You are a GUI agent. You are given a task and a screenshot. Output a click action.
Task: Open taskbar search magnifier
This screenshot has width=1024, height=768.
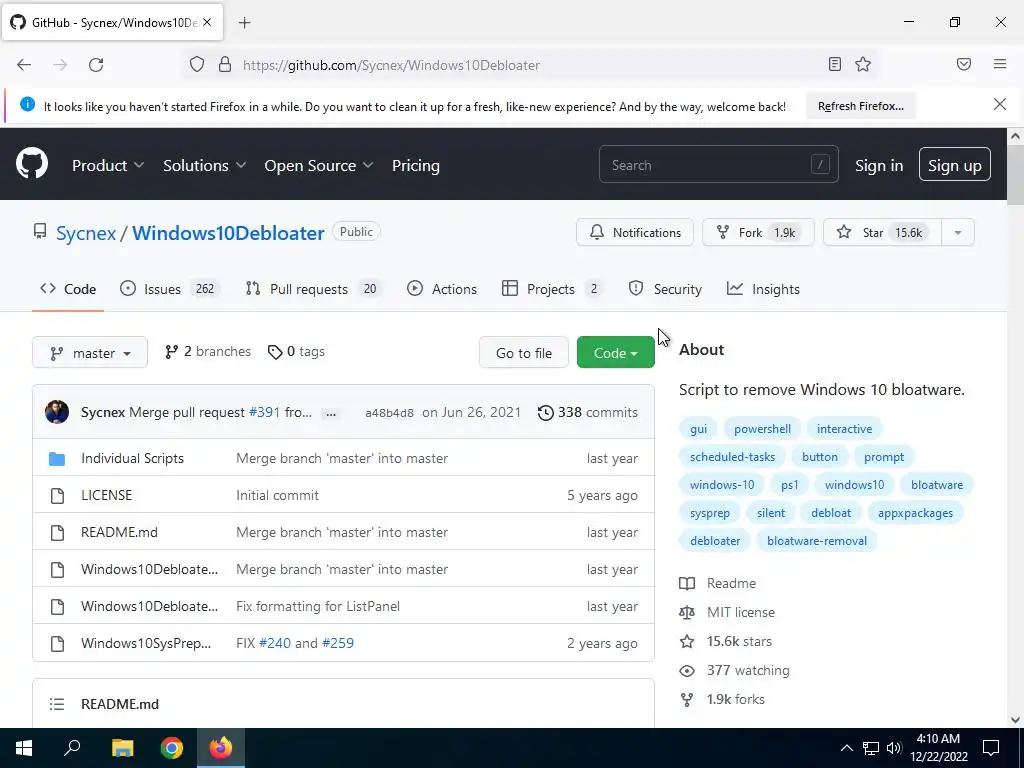pos(72,747)
